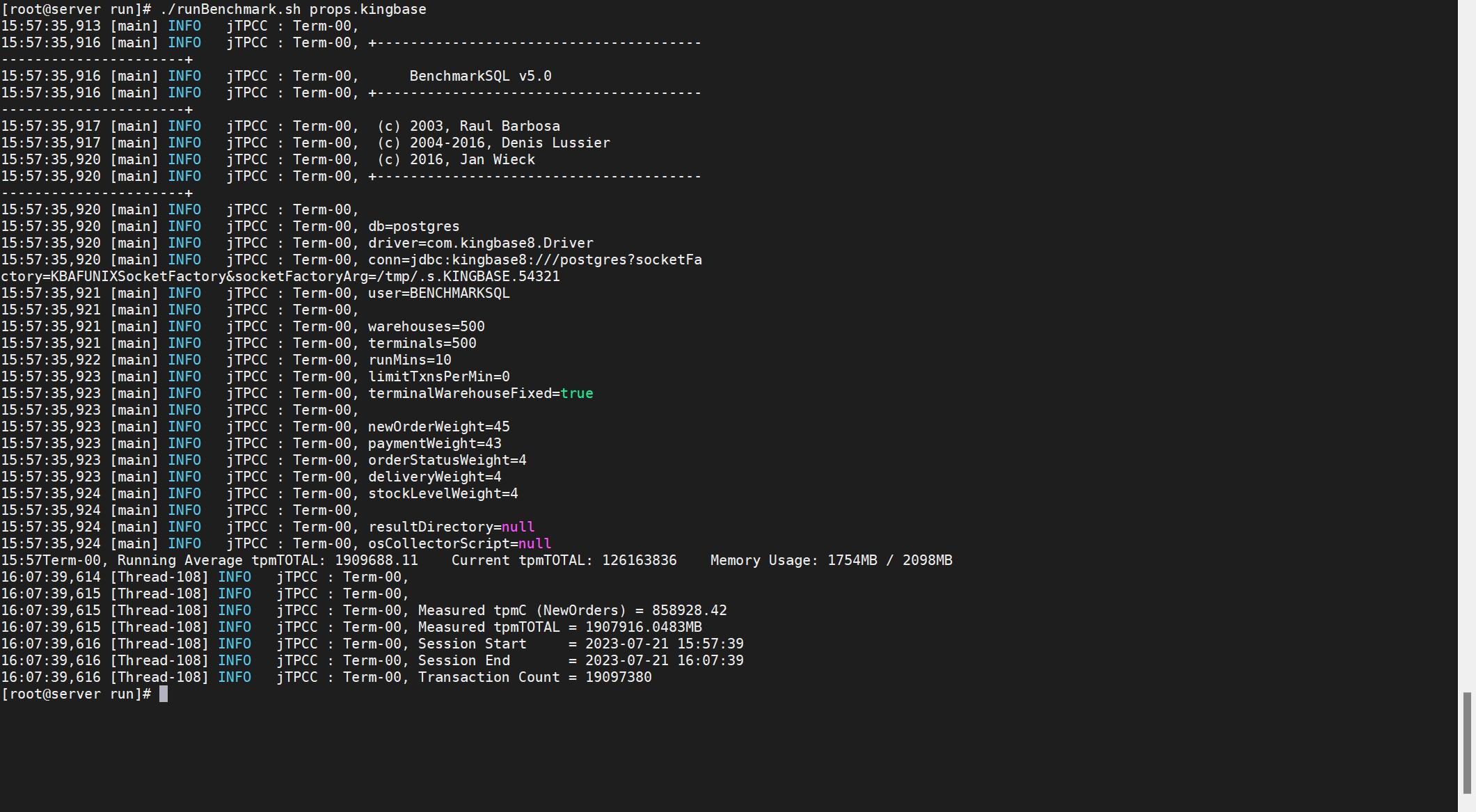Click the osCollectorScript null value

tap(534, 543)
